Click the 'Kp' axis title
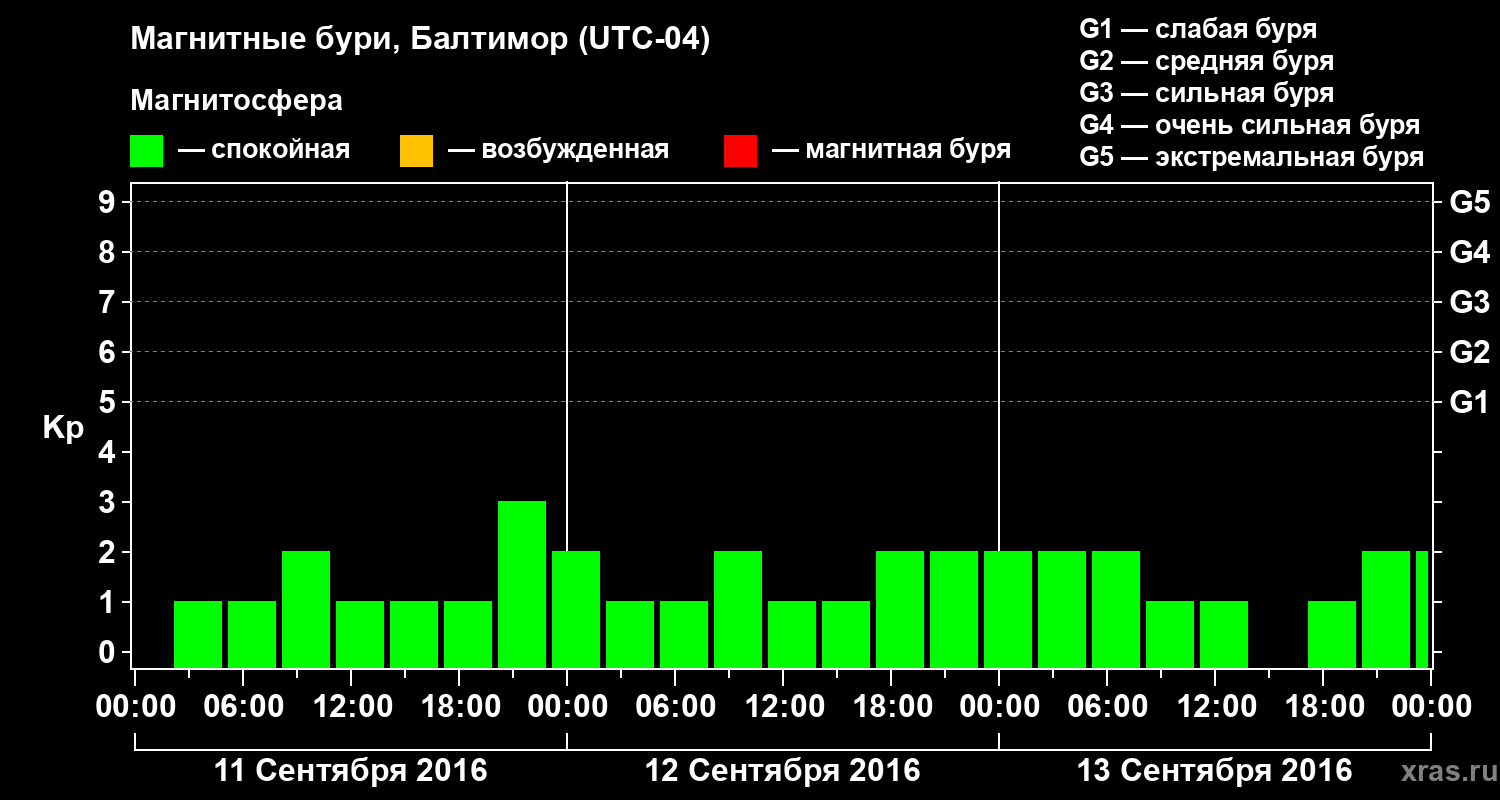Screen dimensions: 1500x800 (x=63, y=428)
